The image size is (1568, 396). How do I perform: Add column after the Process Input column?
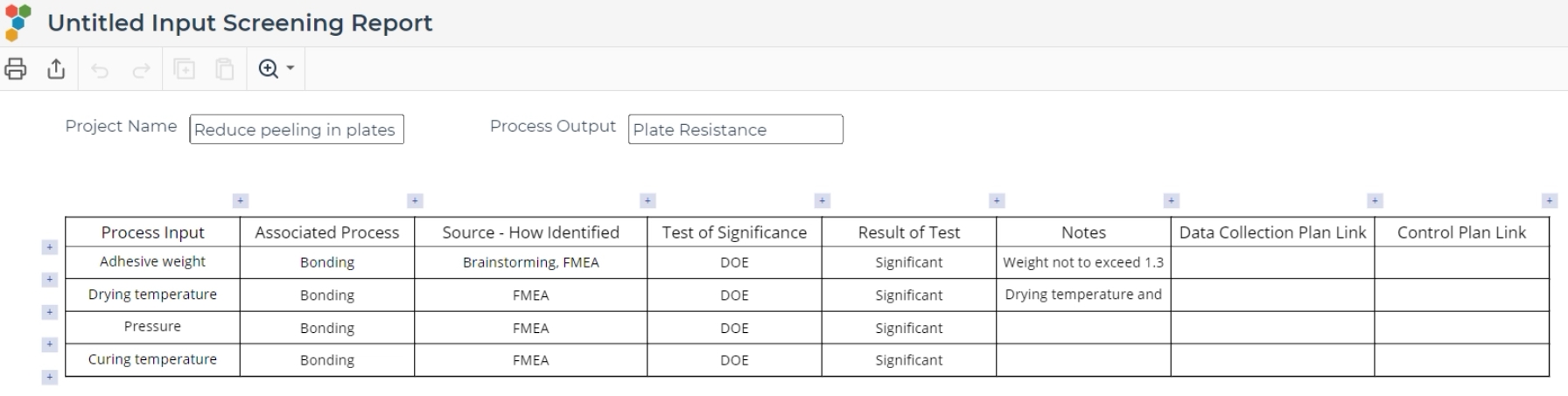click(241, 201)
